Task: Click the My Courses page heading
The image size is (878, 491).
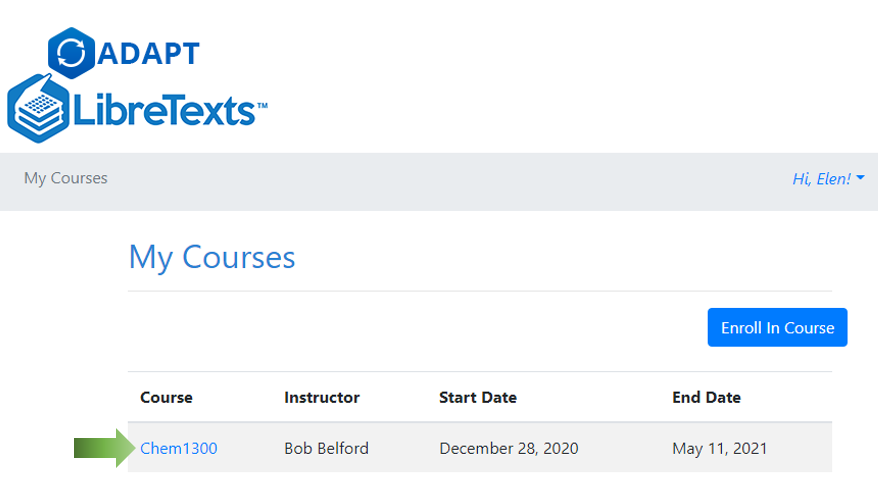Action: pyautogui.click(x=212, y=257)
